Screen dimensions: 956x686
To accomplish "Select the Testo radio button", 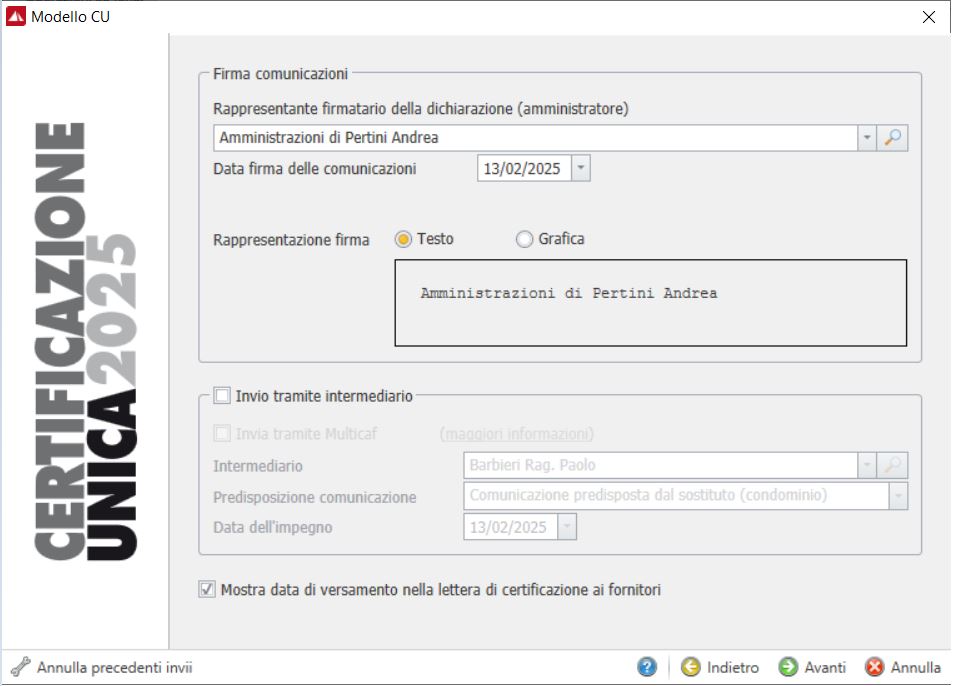I will (403, 239).
